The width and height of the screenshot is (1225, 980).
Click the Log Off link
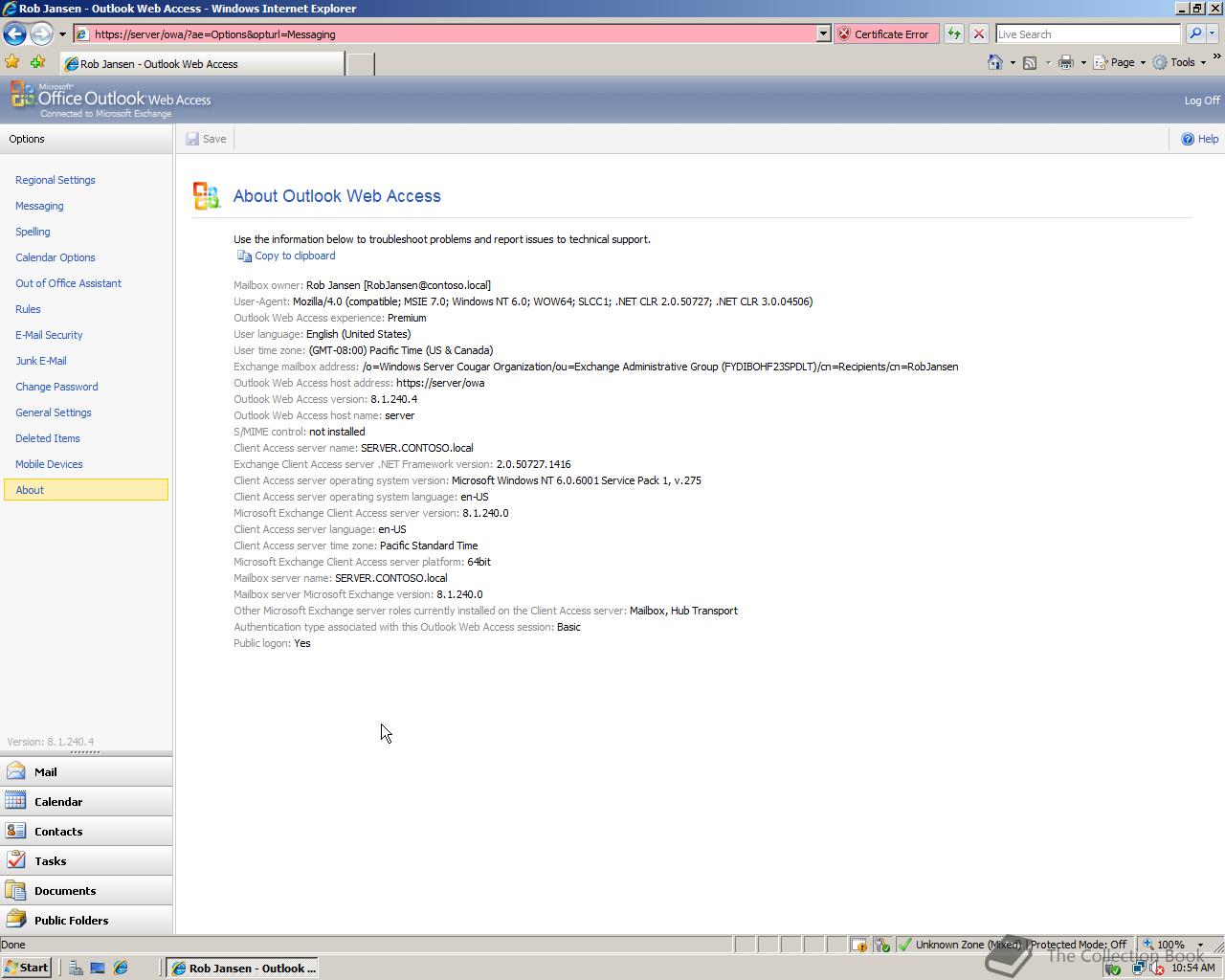click(x=1202, y=100)
